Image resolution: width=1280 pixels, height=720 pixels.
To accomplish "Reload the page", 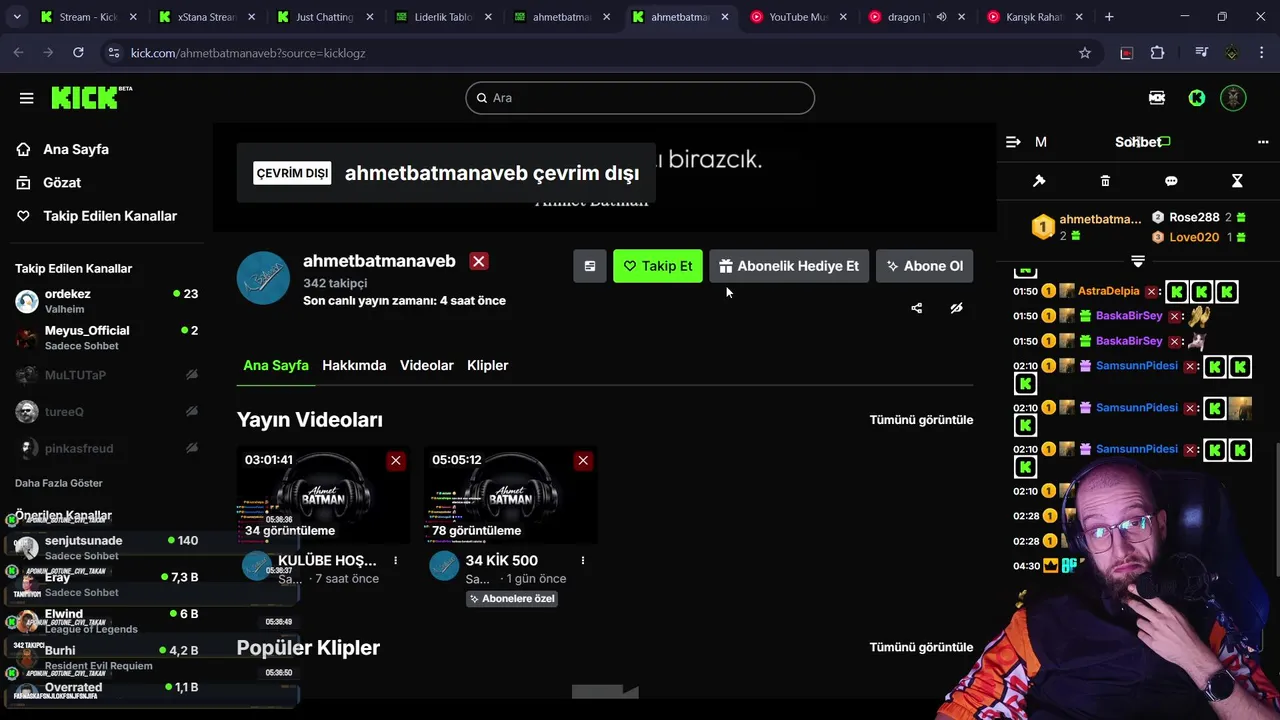I will pyautogui.click(x=78, y=53).
